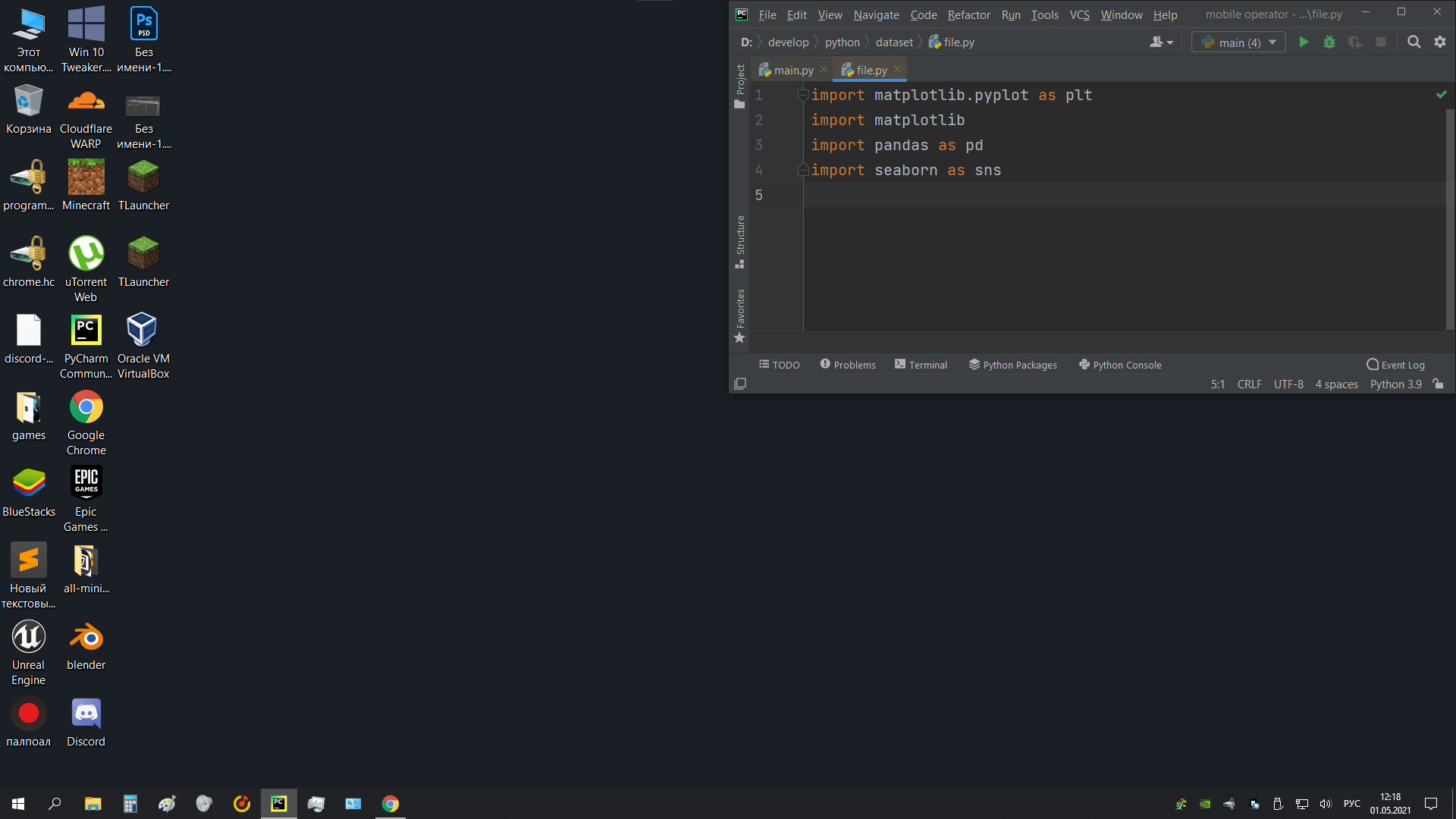Screen dimensions: 1456x819
Task: Open the Terminal panel
Action: pyautogui.click(x=921, y=364)
